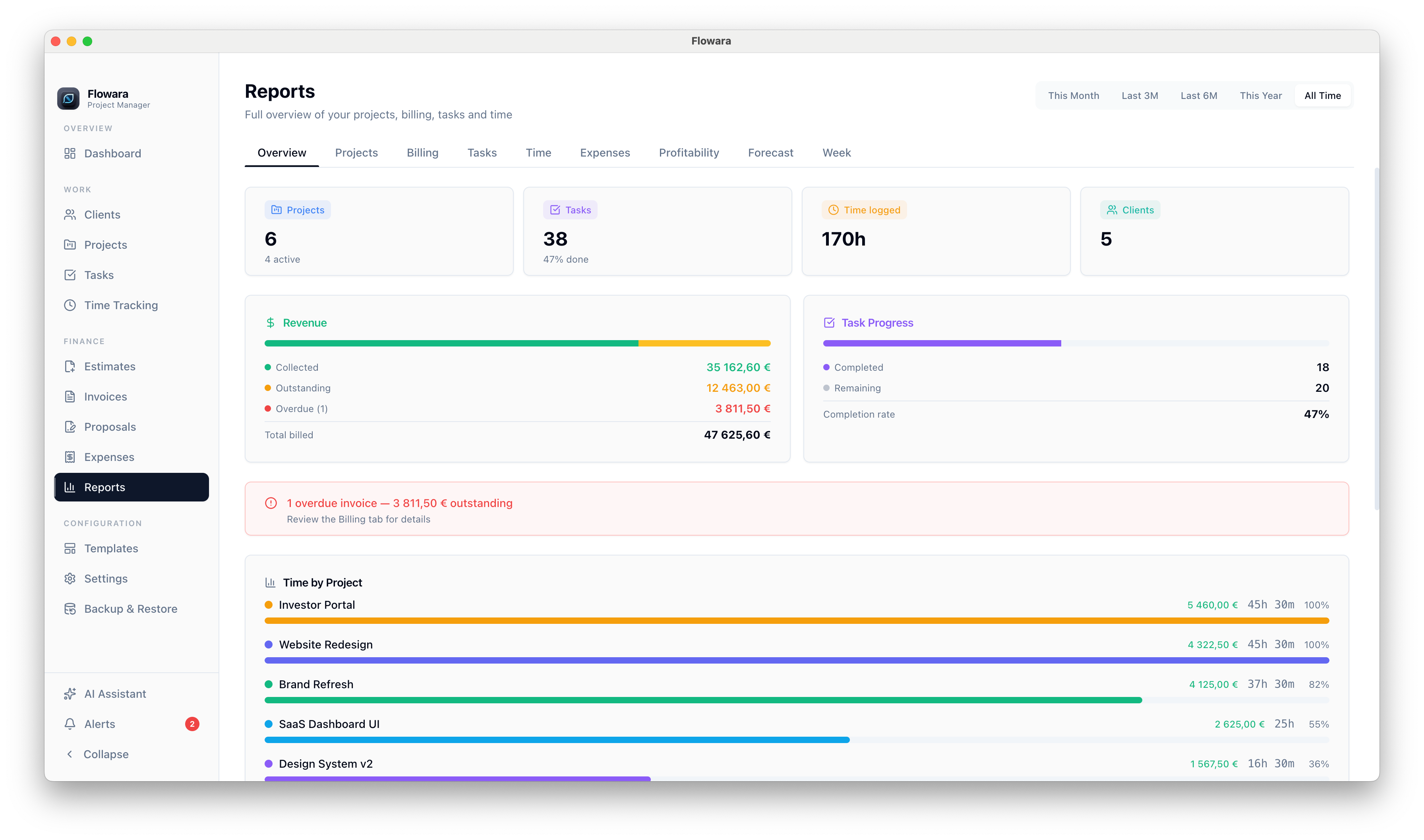
Task: Select the Last 6M time range
Action: 1199,96
